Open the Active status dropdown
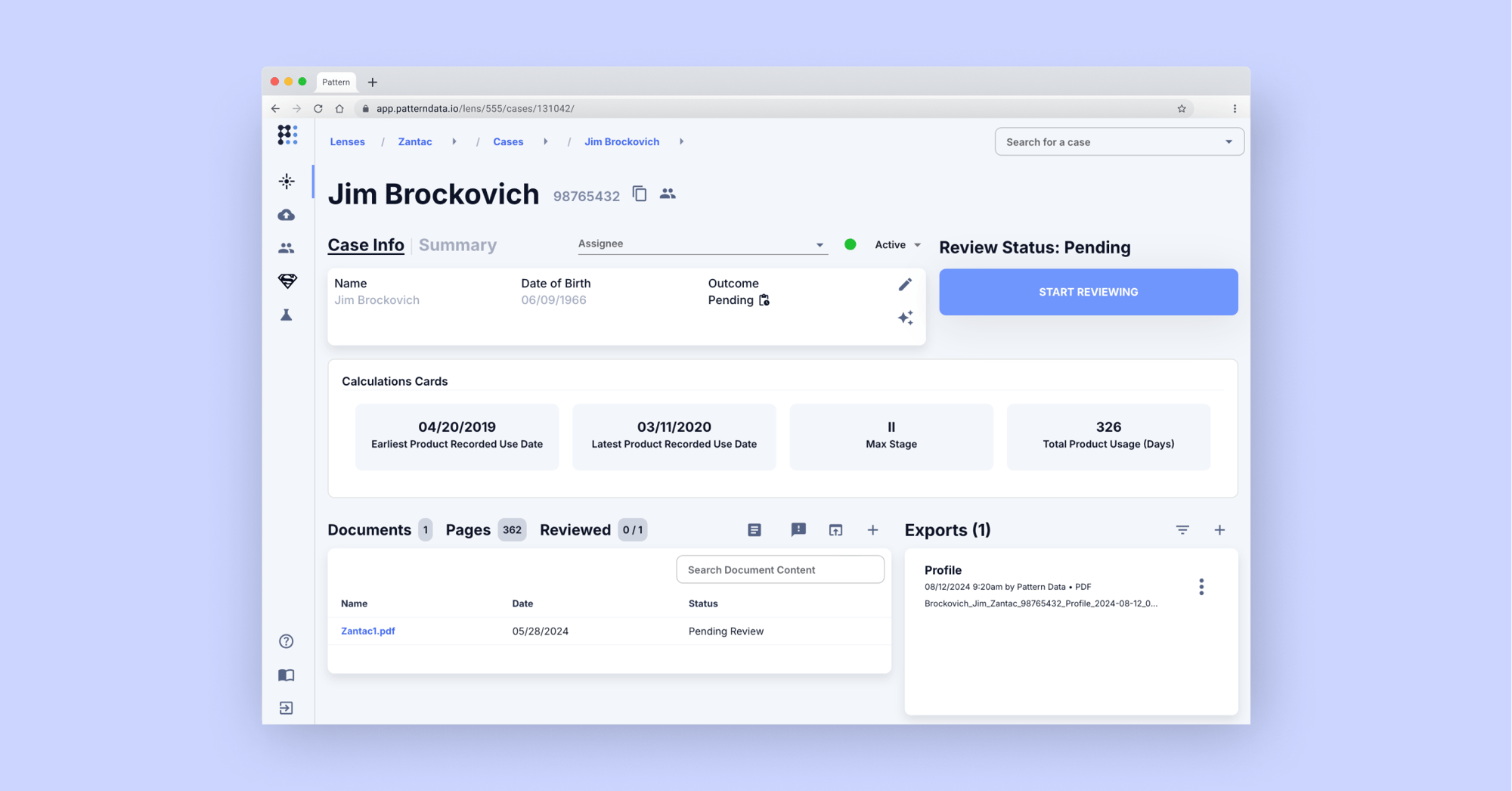The height and width of the screenshot is (791, 1512). [898, 244]
